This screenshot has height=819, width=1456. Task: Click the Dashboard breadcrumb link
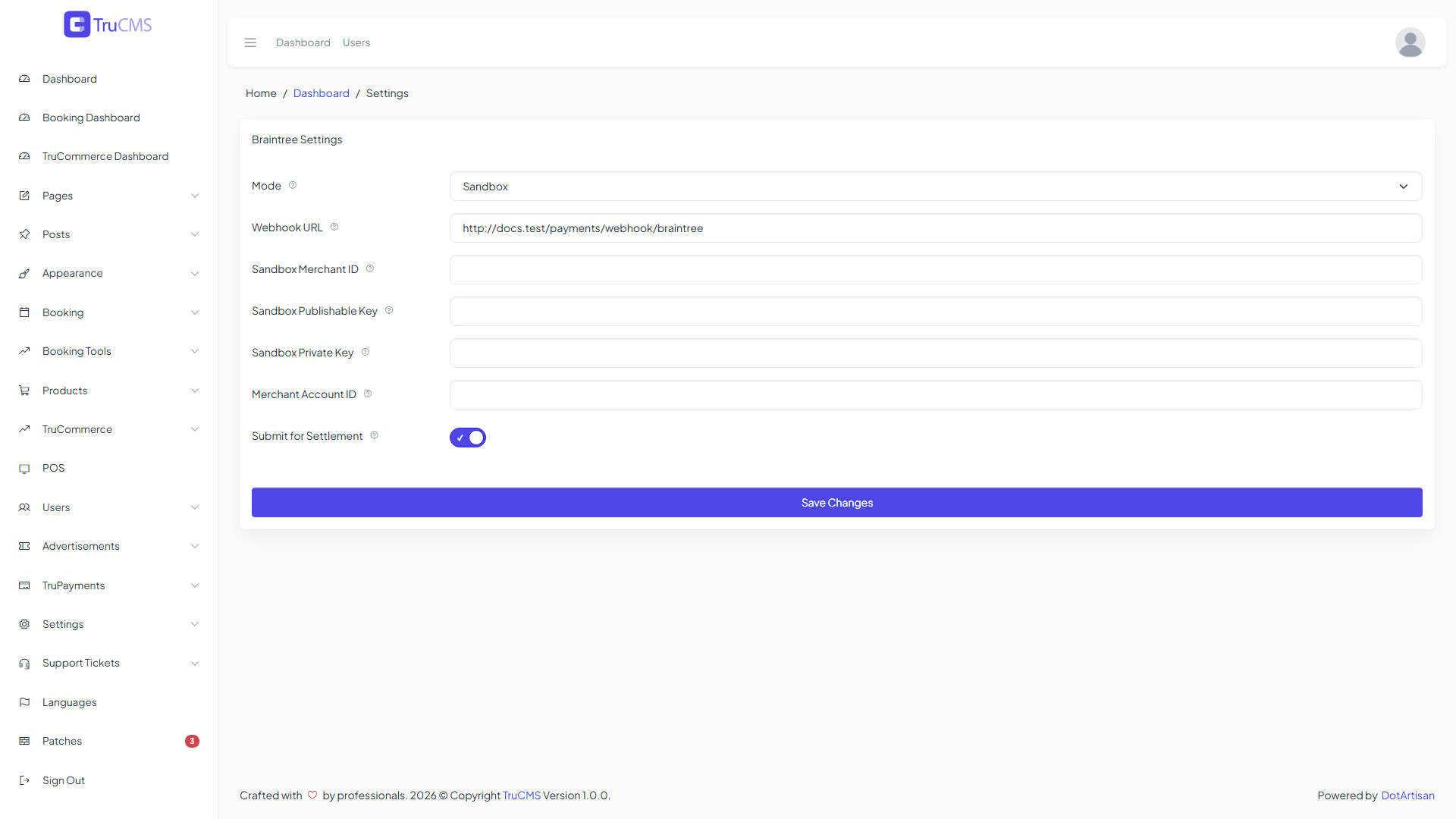[x=322, y=93]
